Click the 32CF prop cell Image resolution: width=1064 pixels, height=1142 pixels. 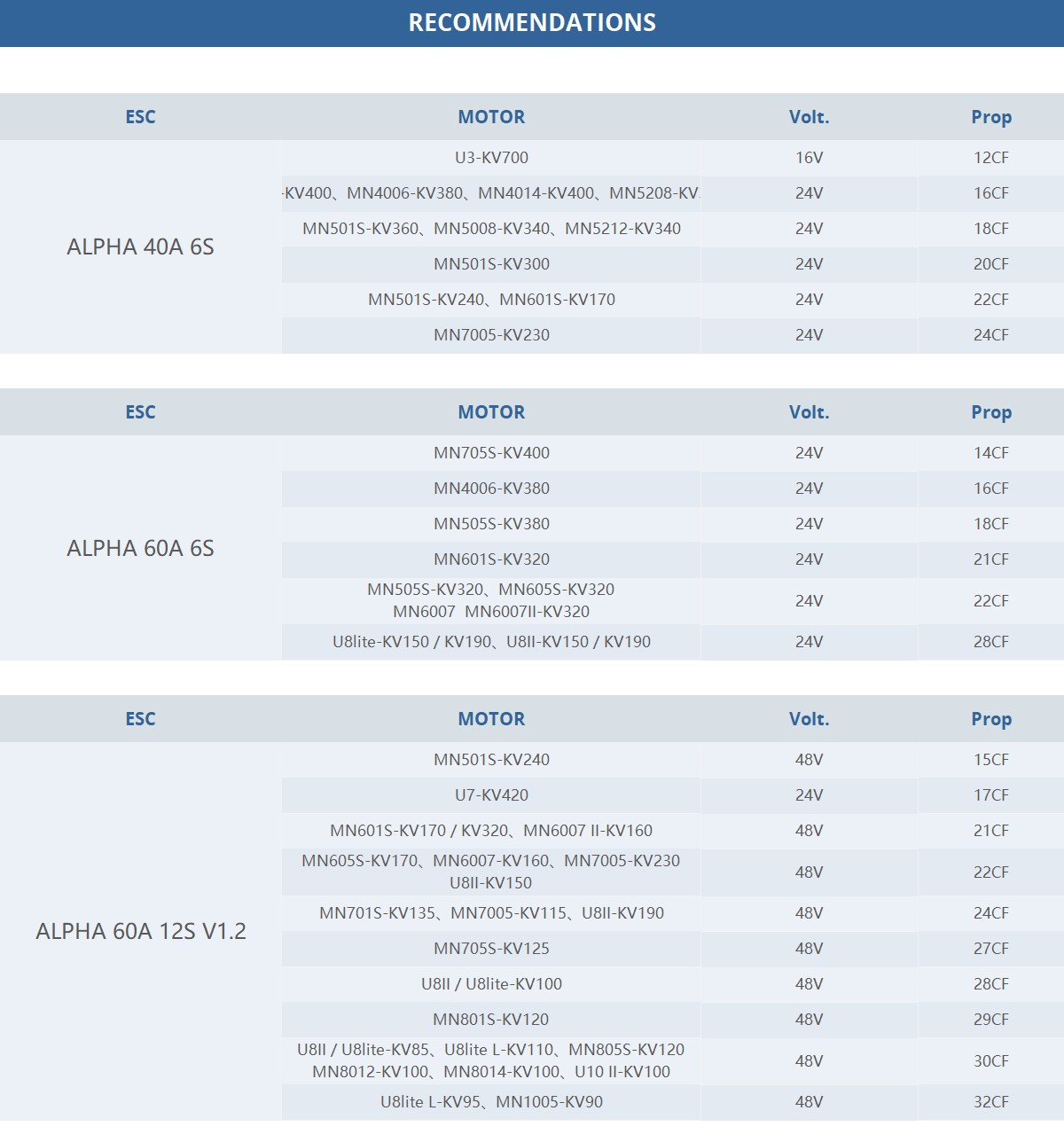click(x=991, y=1102)
